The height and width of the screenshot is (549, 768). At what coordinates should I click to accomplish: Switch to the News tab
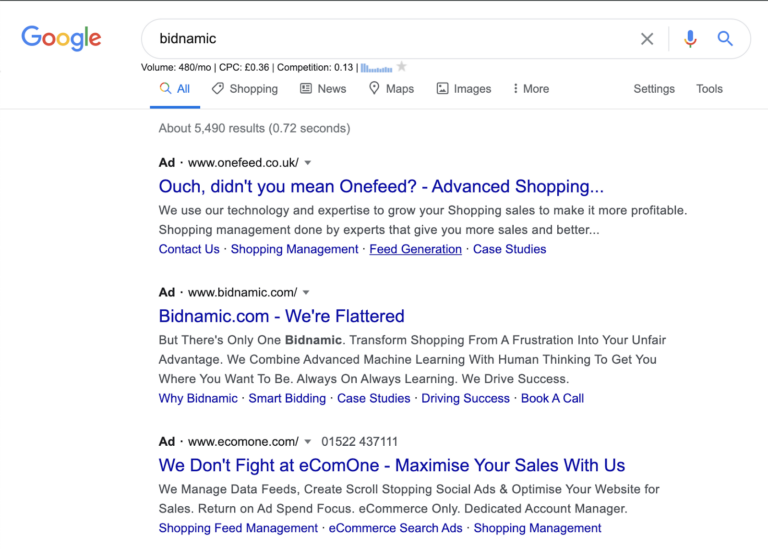(x=323, y=89)
